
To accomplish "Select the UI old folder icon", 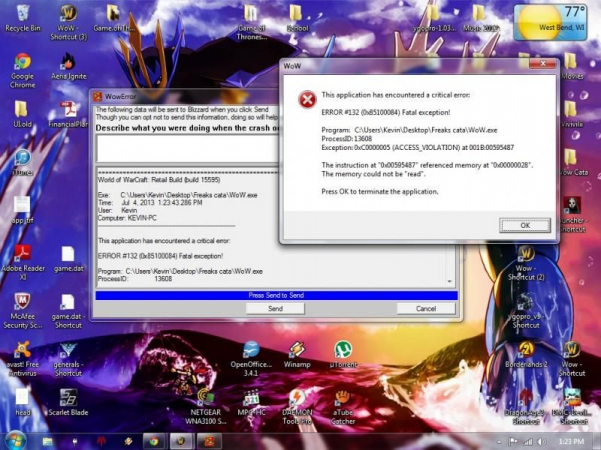I will coord(22,114).
